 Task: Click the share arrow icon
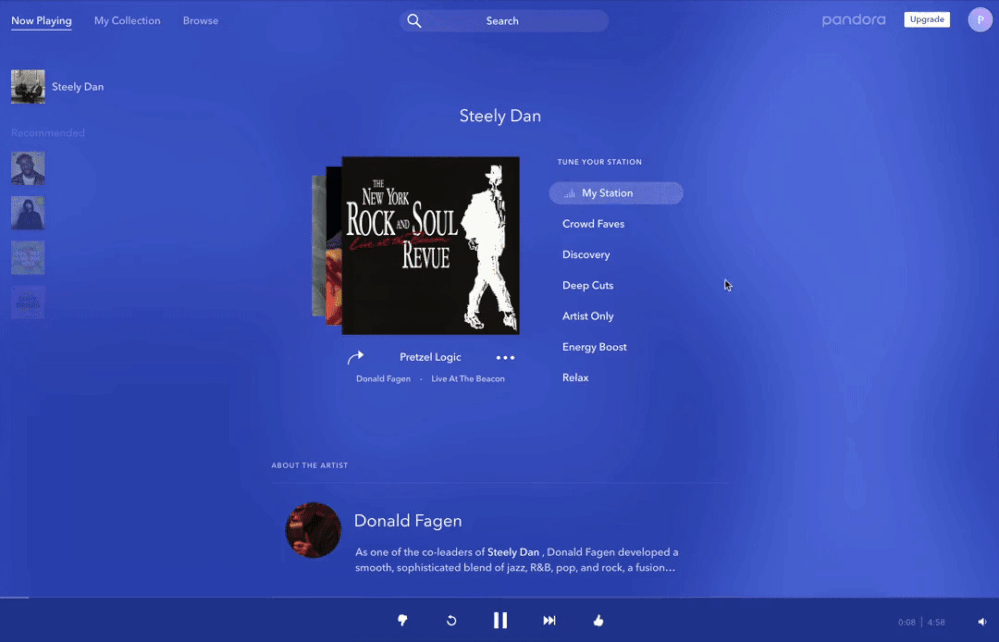(x=355, y=357)
